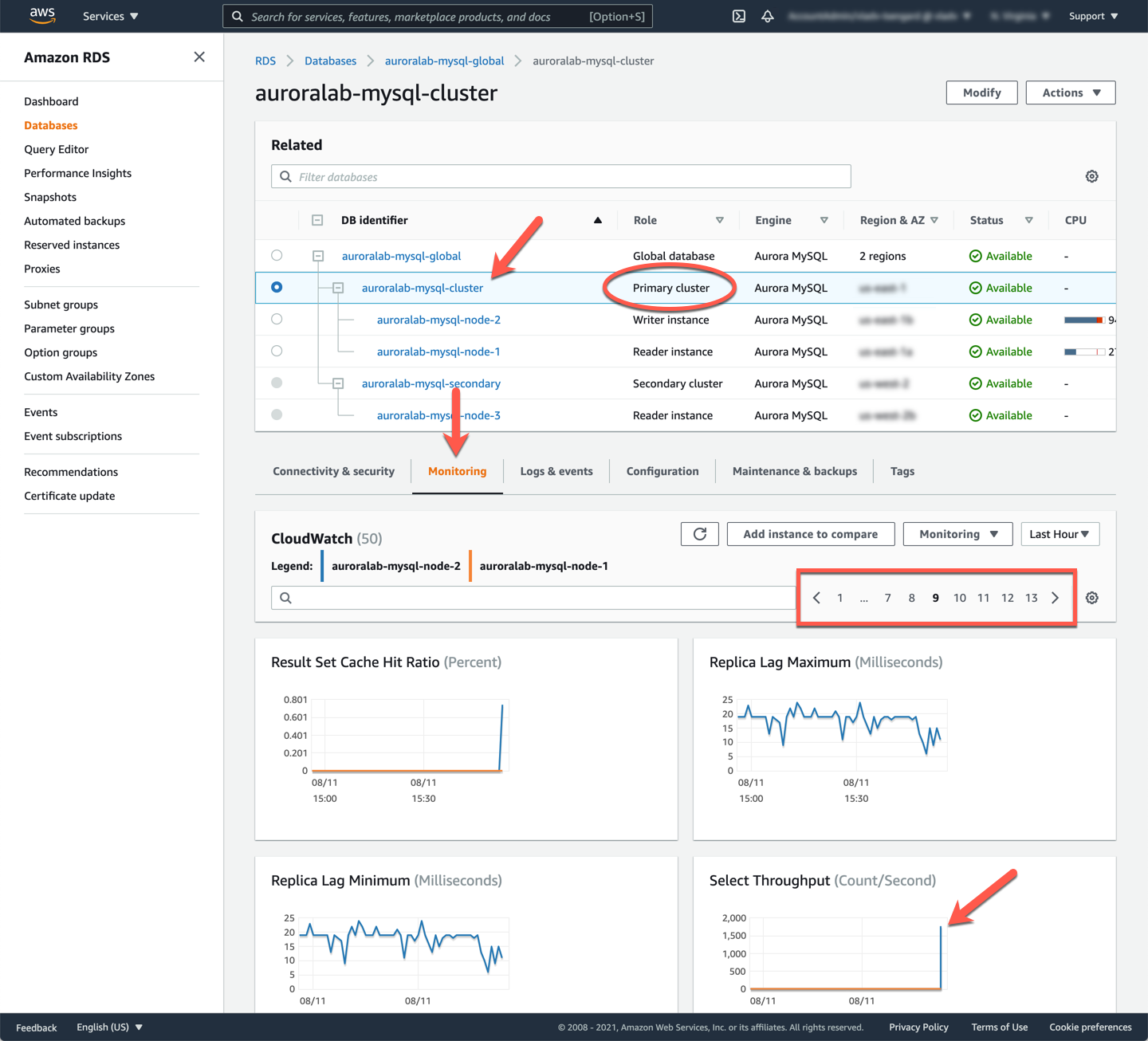1148x1041 pixels.
Task: Open the Services menu
Action: click(109, 15)
